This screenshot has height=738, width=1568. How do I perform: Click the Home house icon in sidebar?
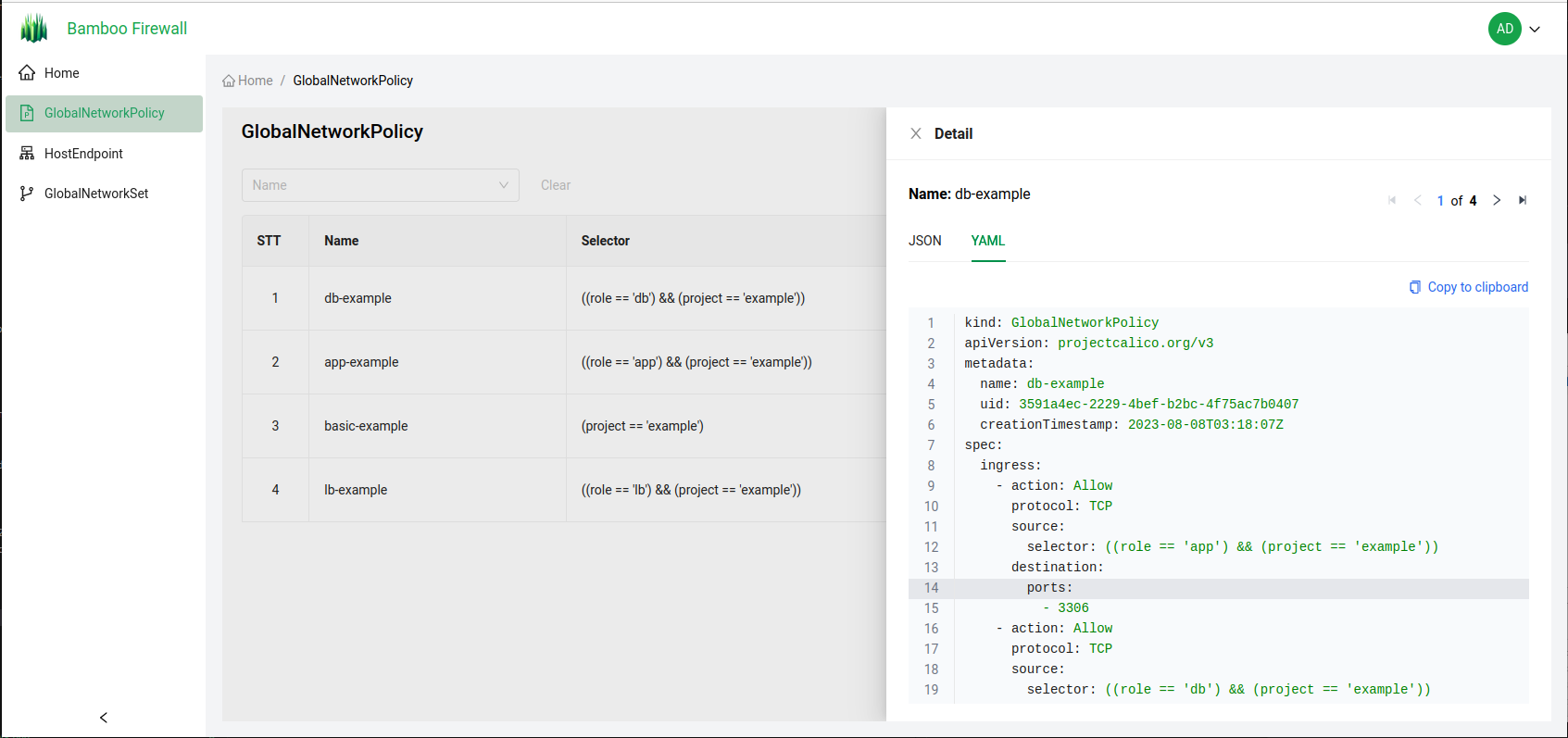click(27, 73)
